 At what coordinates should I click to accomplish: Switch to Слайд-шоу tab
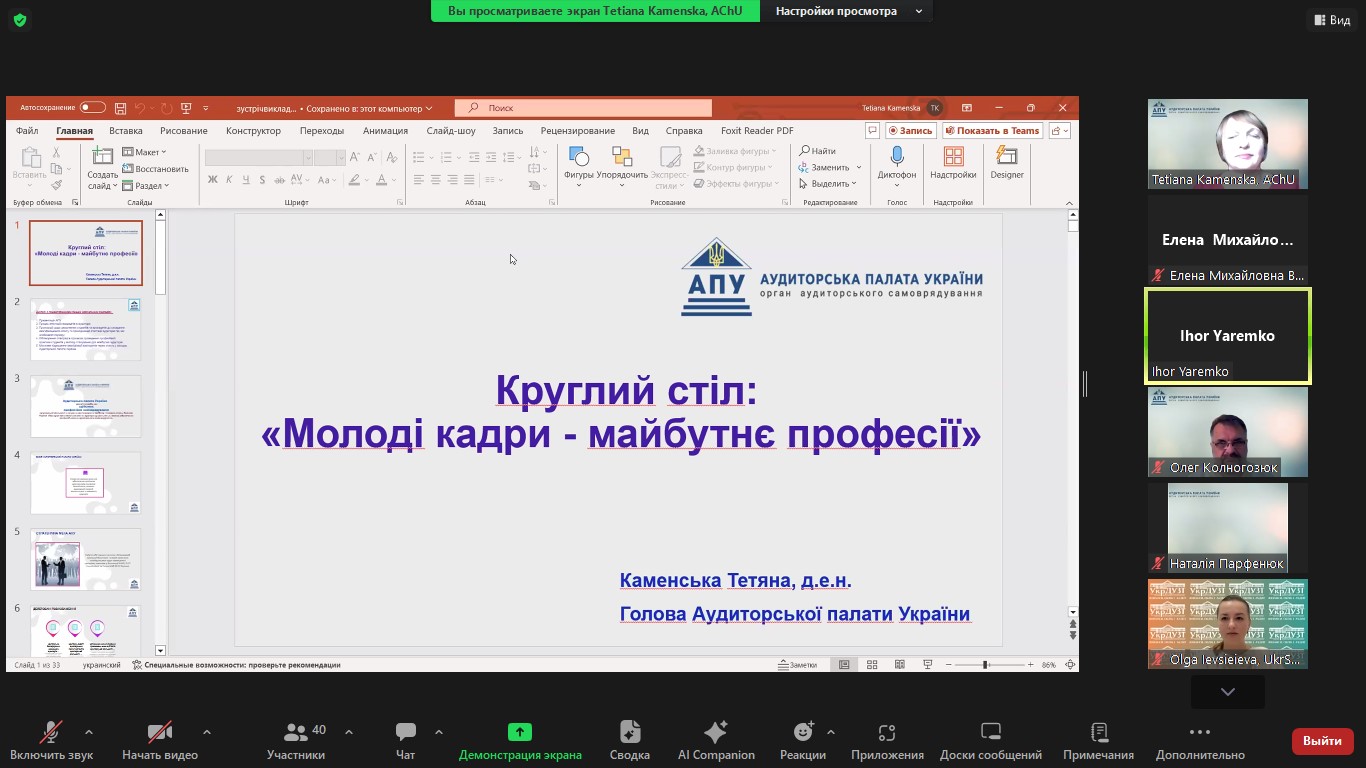pos(451,131)
